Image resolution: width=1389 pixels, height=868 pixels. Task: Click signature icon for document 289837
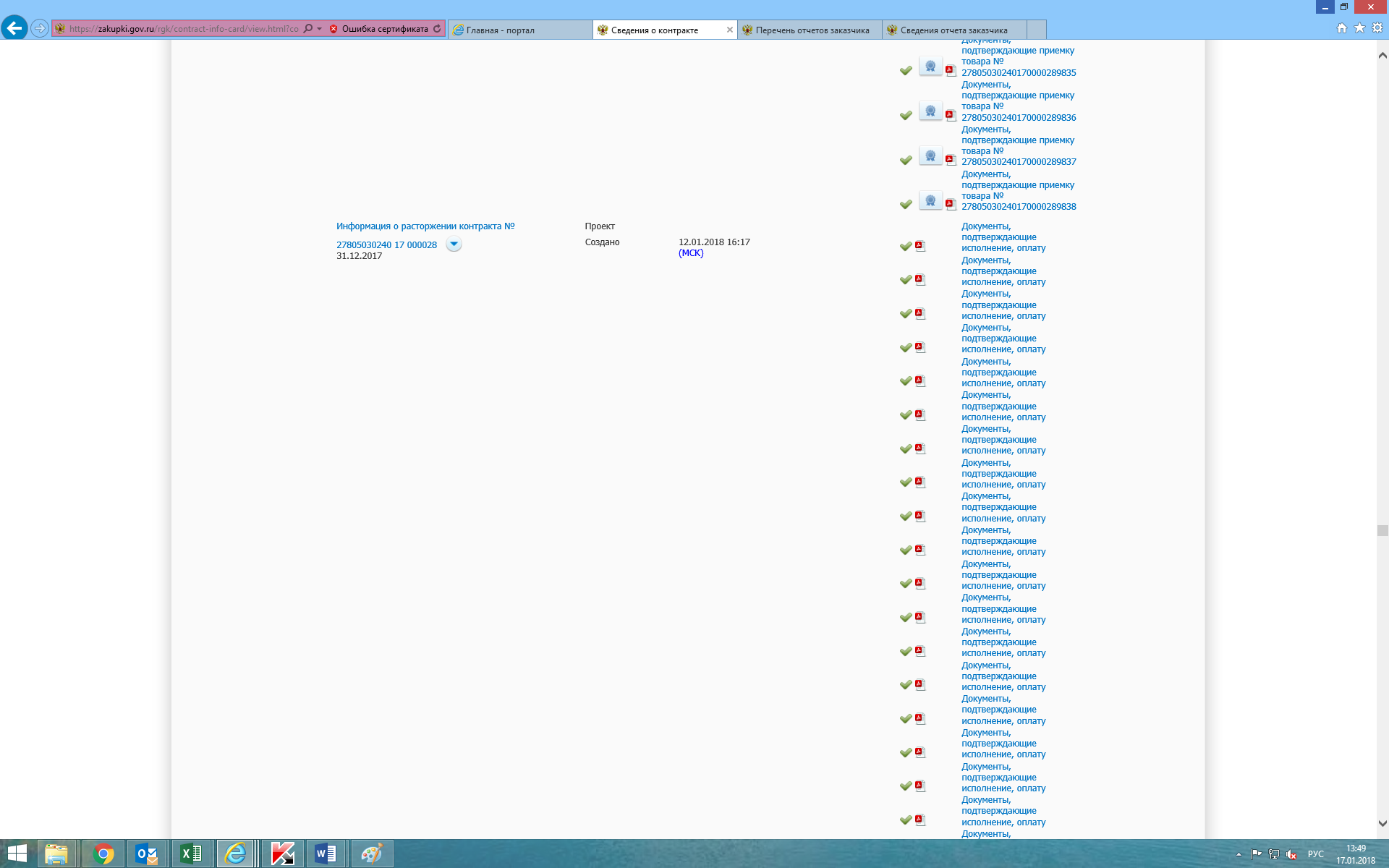(930, 156)
